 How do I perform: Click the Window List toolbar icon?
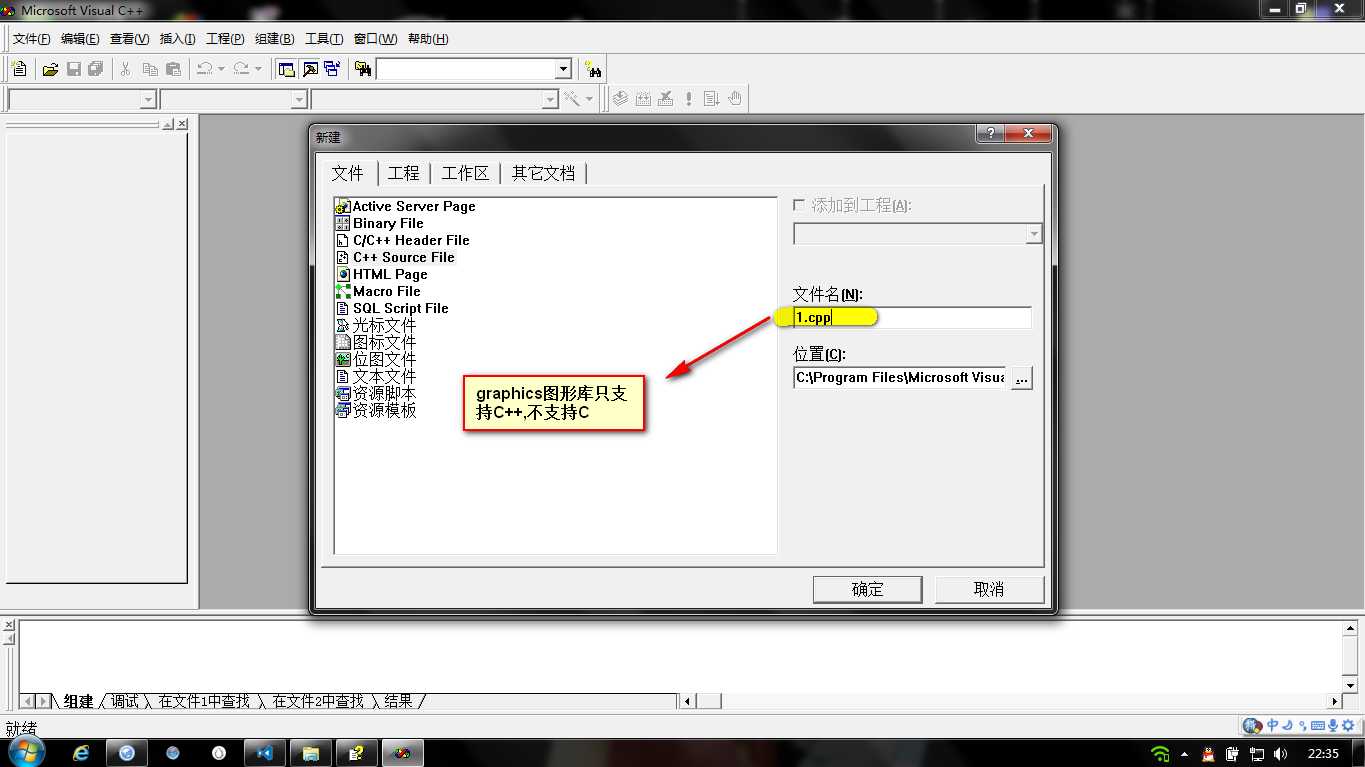pyautogui.click(x=332, y=69)
